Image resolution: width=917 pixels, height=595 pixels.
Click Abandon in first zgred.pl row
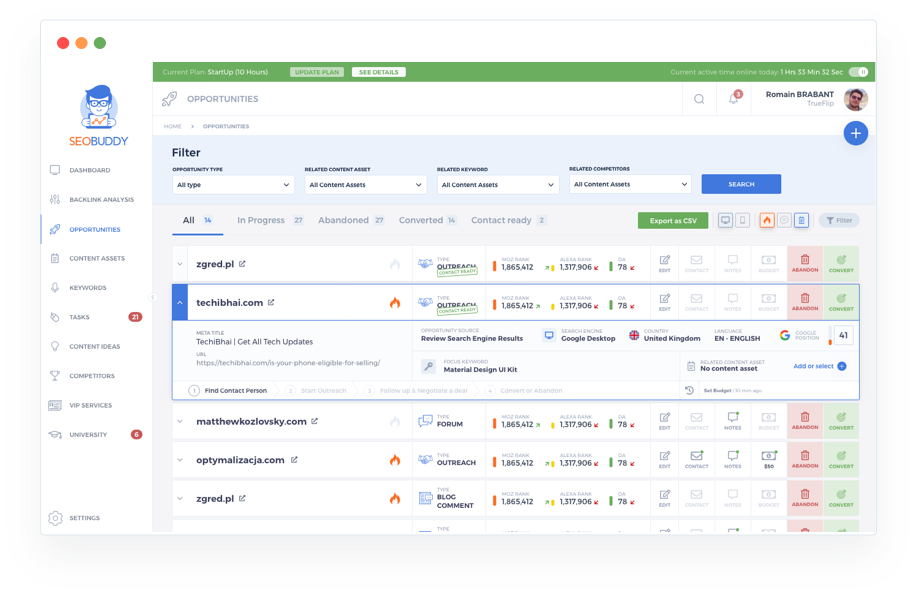click(x=805, y=264)
